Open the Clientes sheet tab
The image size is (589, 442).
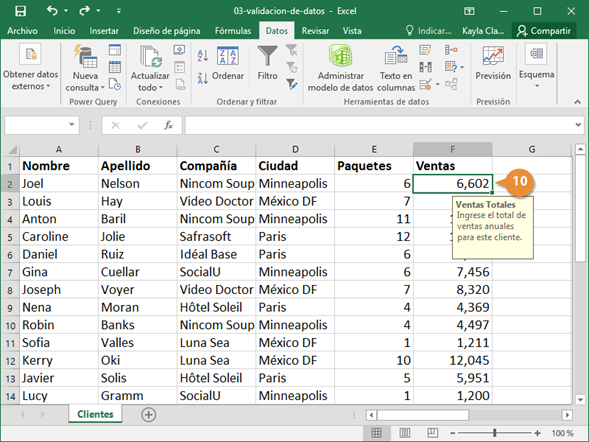pyautogui.click(x=95, y=414)
